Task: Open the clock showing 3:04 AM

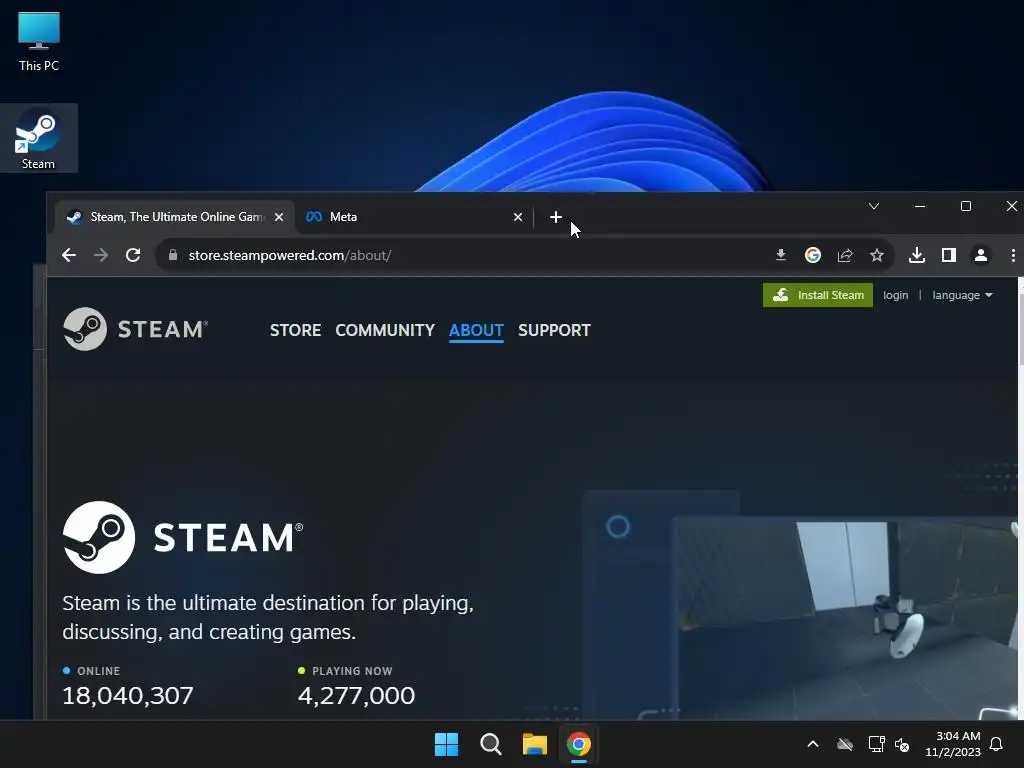Action: (x=953, y=744)
